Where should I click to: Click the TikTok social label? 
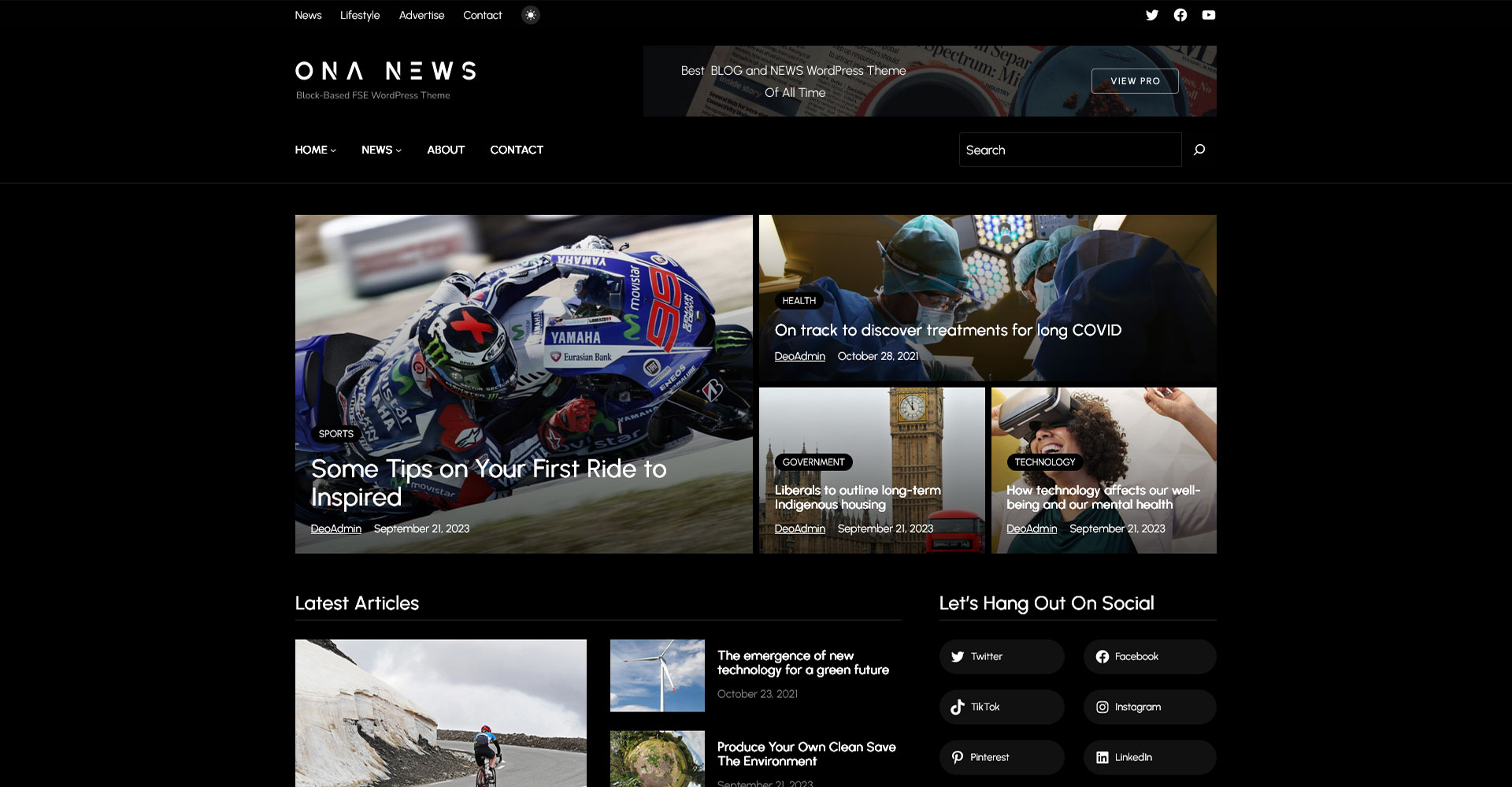(985, 707)
